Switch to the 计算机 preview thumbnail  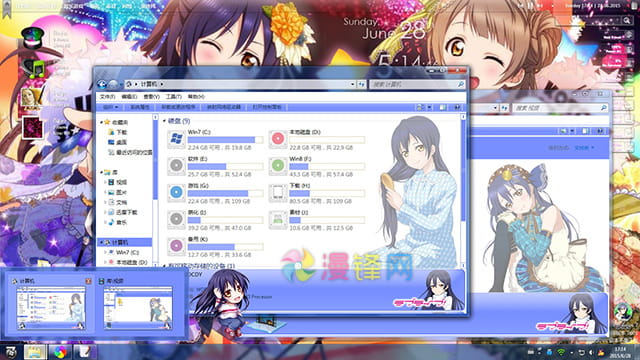51,308
